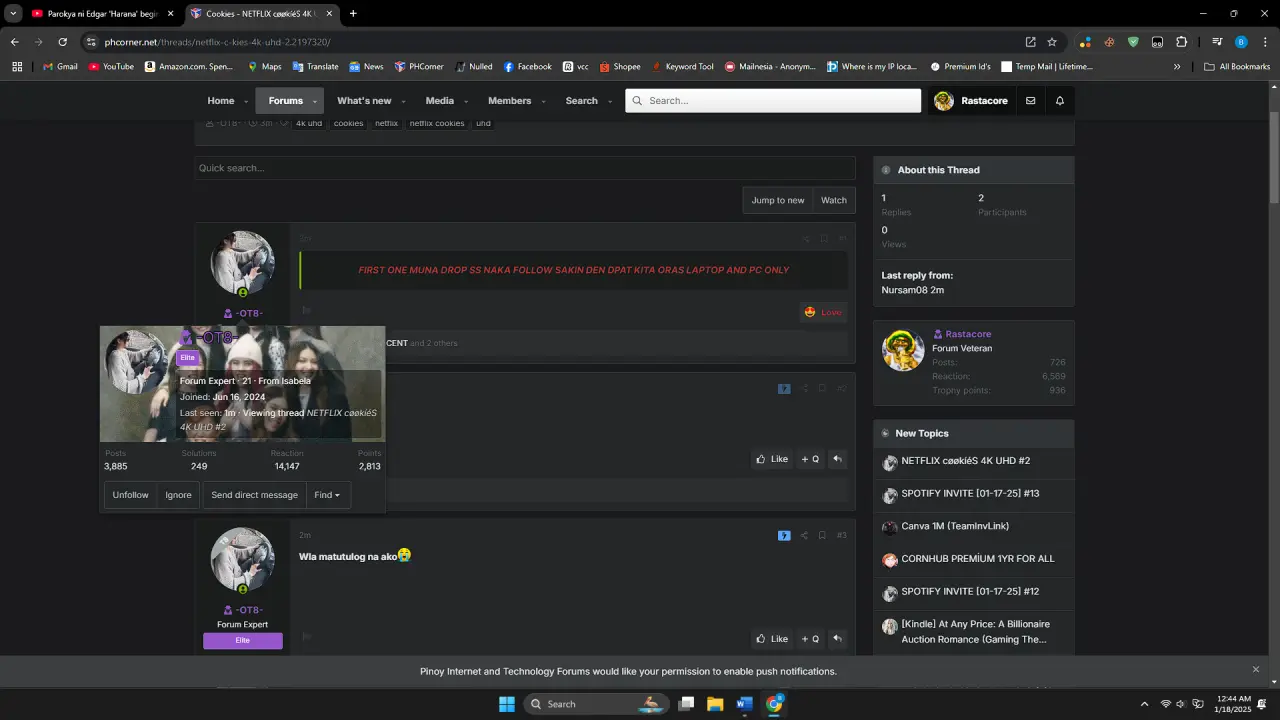Reload the page with the refresh icon
Screen dimensions: 1280x720
pyautogui.click(x=63, y=42)
